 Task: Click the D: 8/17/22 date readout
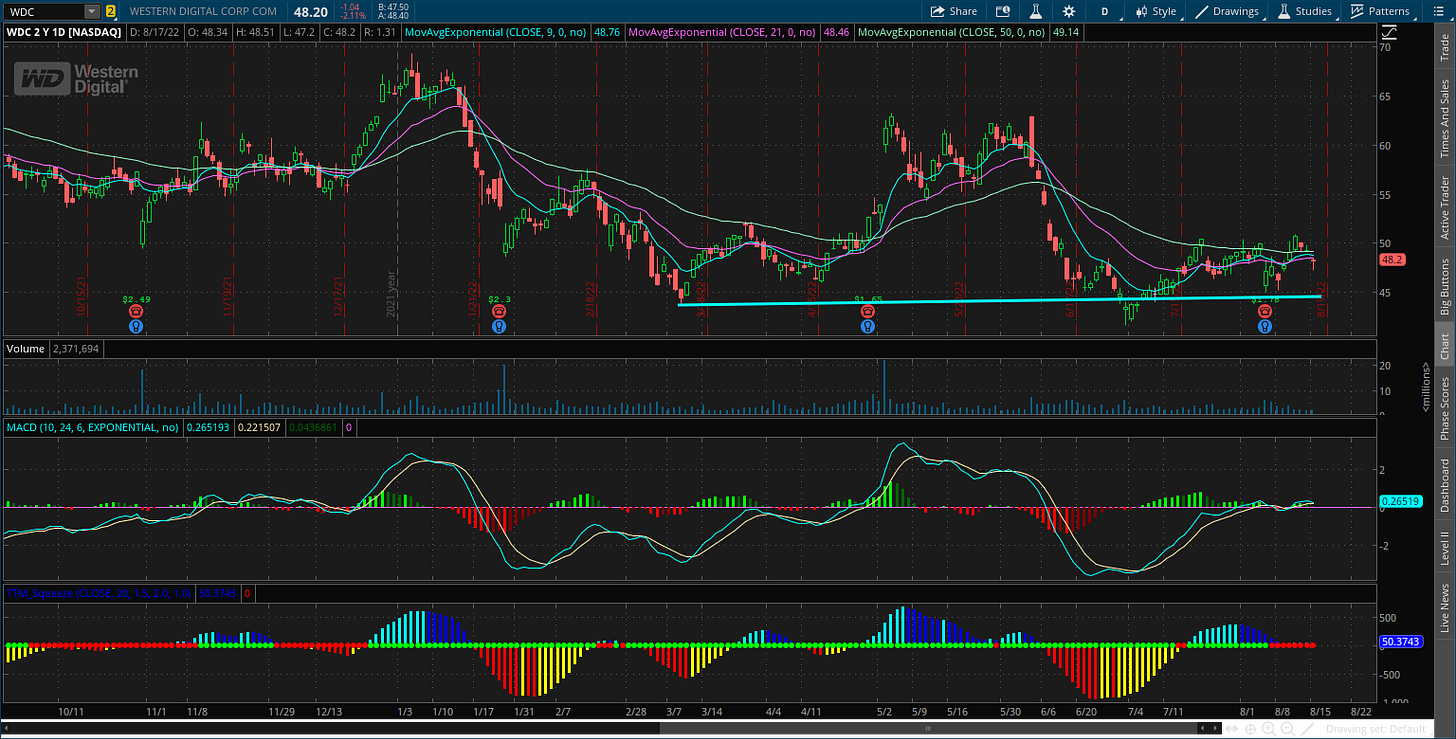[153, 32]
